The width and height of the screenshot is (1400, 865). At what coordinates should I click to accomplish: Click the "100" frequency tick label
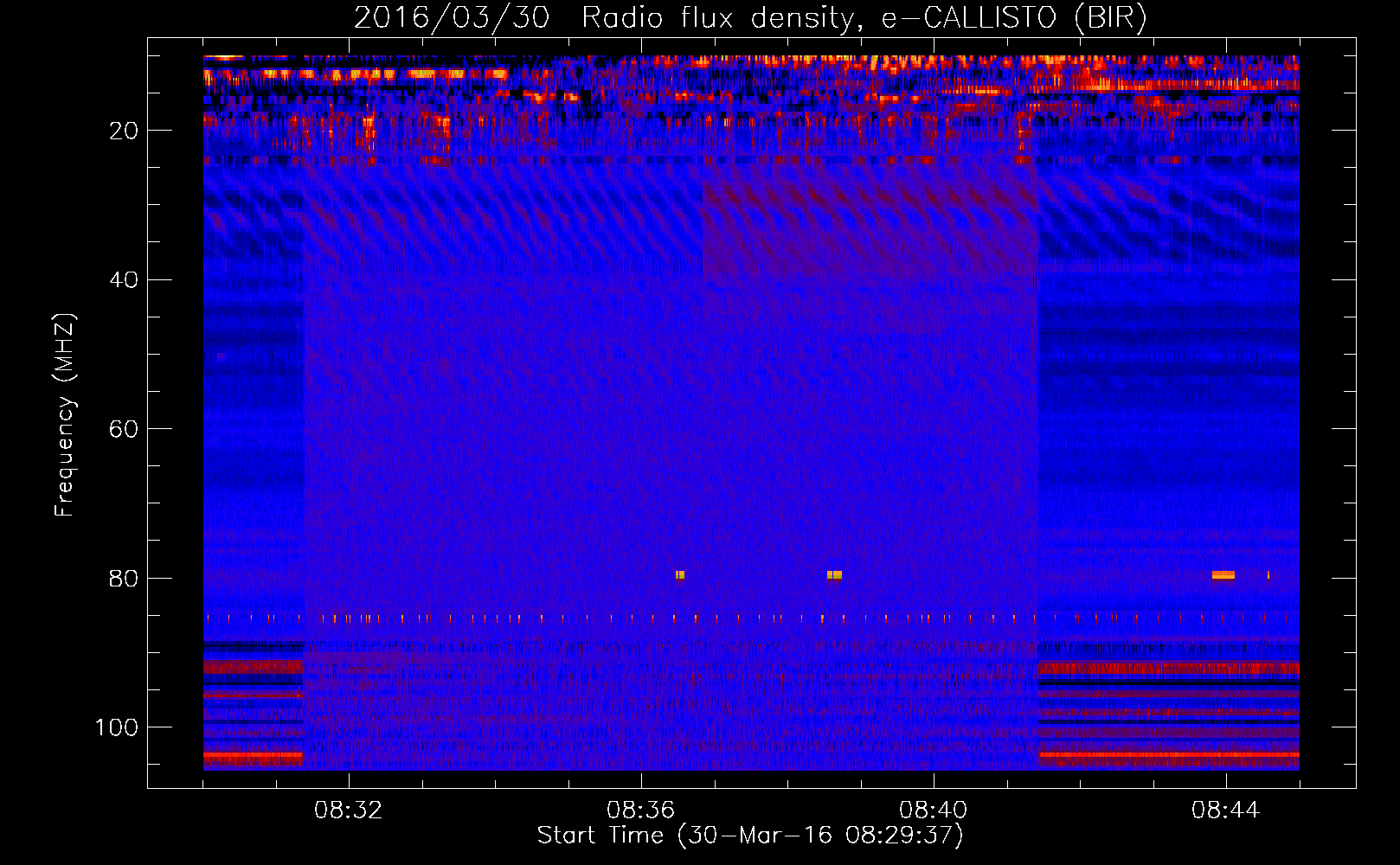pyautogui.click(x=117, y=727)
